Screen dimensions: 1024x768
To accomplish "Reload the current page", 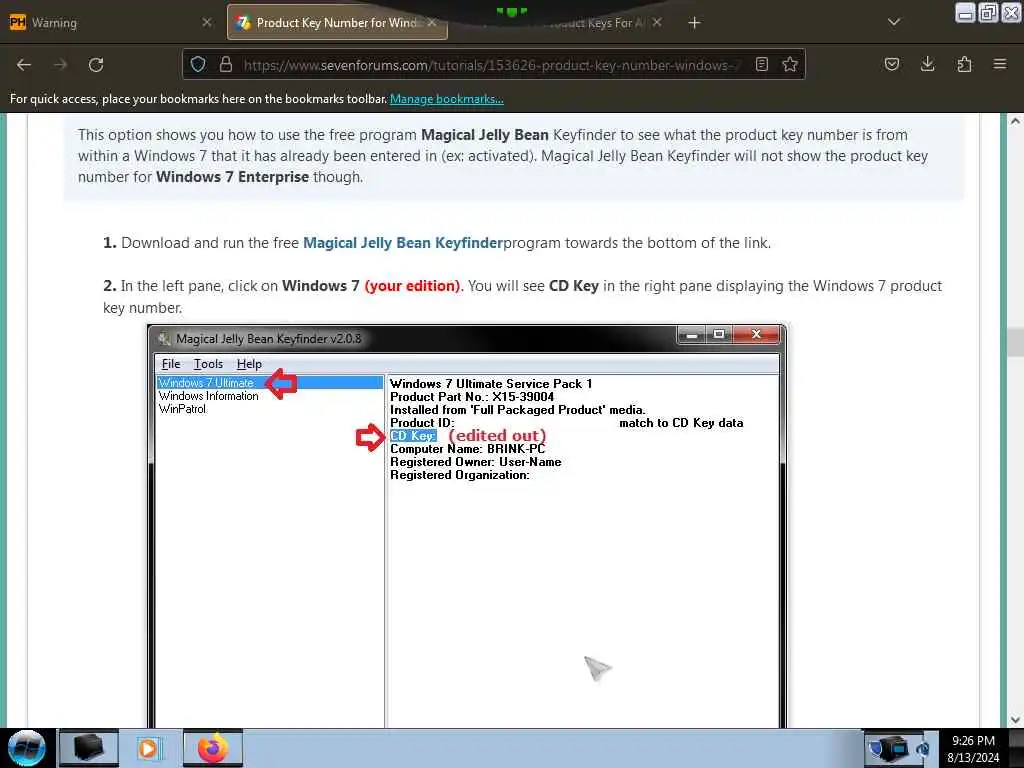I will [x=96, y=65].
